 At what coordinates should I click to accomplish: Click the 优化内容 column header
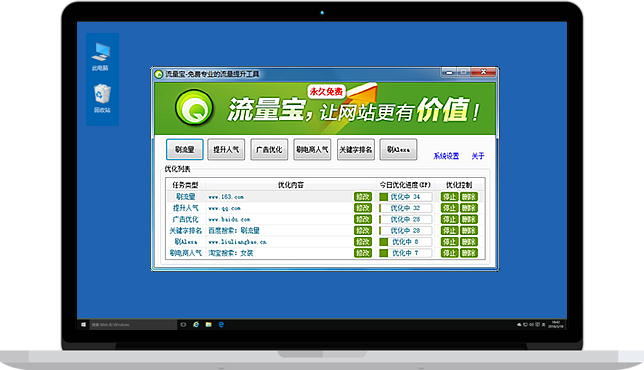click(x=291, y=185)
